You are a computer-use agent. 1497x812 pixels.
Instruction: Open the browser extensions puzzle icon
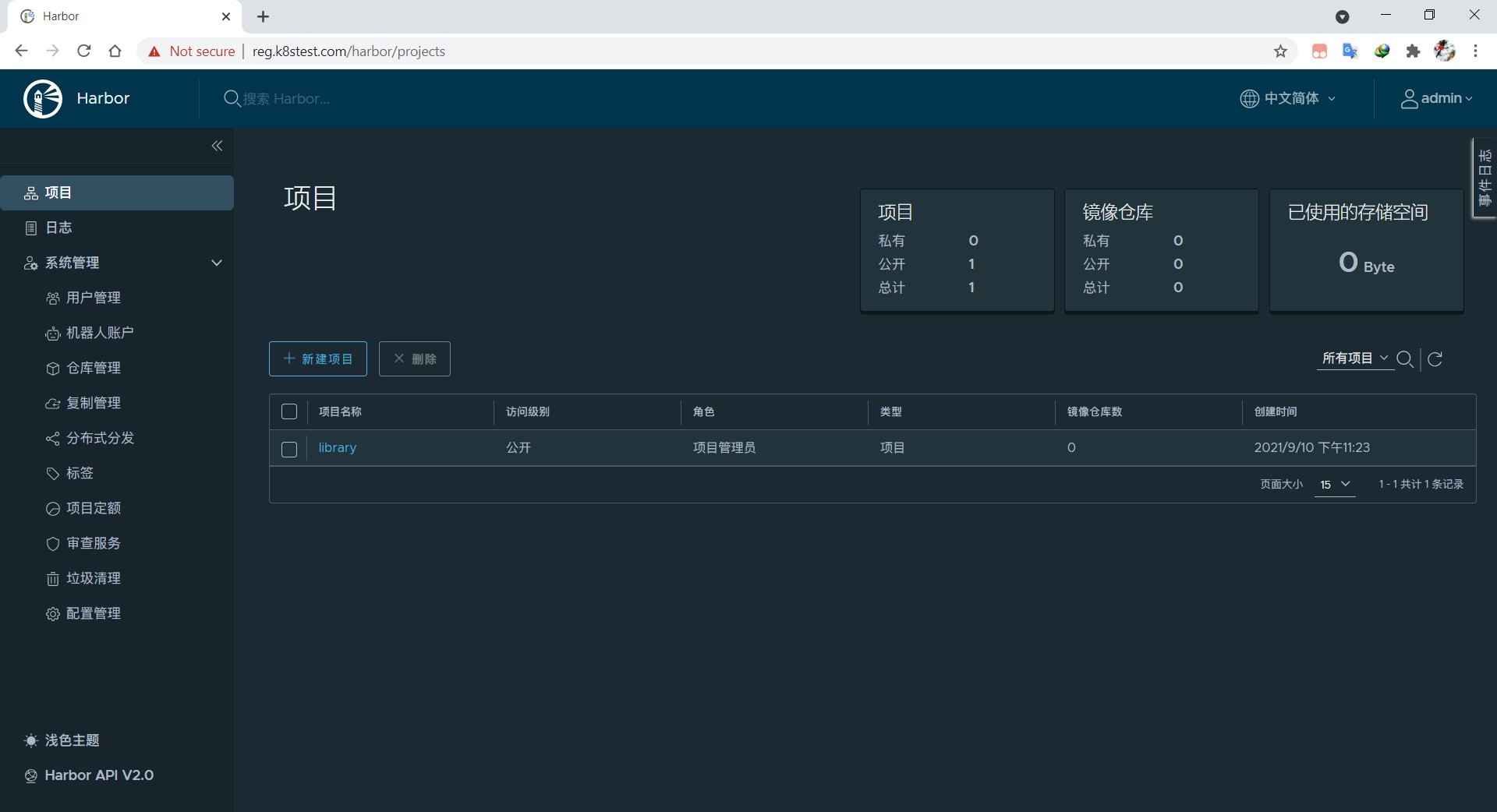tap(1413, 51)
